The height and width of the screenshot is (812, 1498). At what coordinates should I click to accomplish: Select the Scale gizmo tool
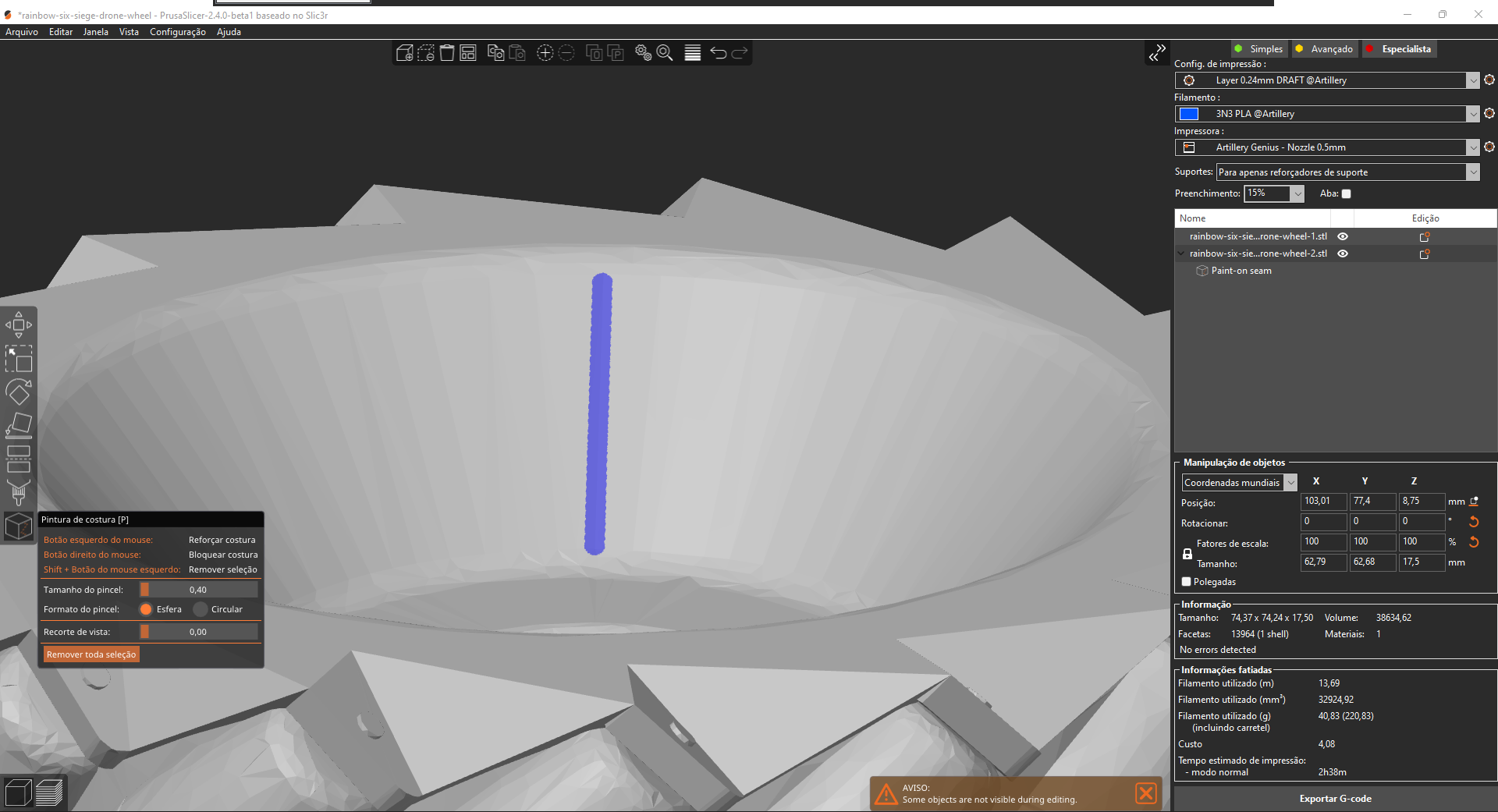[19, 359]
